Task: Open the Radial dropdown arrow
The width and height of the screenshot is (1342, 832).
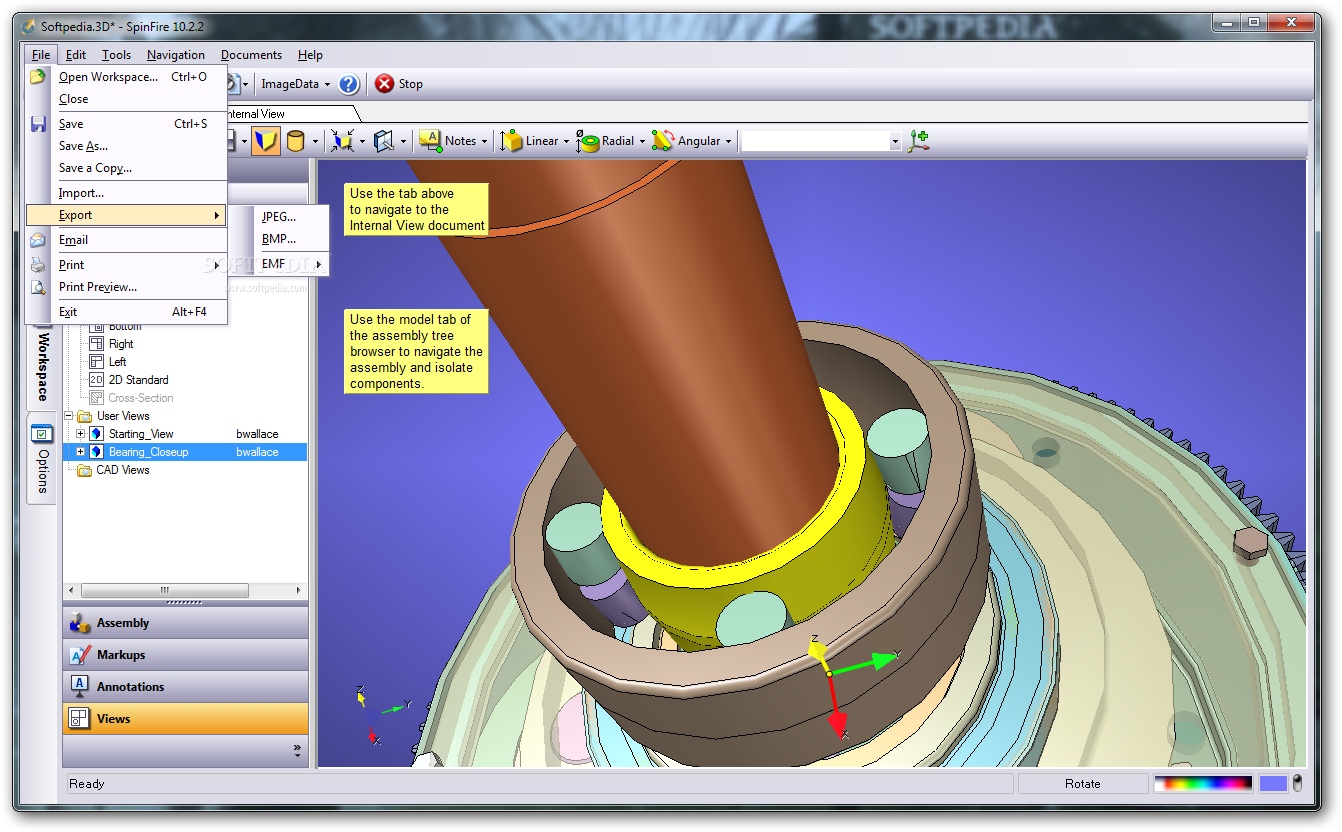Action: point(642,142)
